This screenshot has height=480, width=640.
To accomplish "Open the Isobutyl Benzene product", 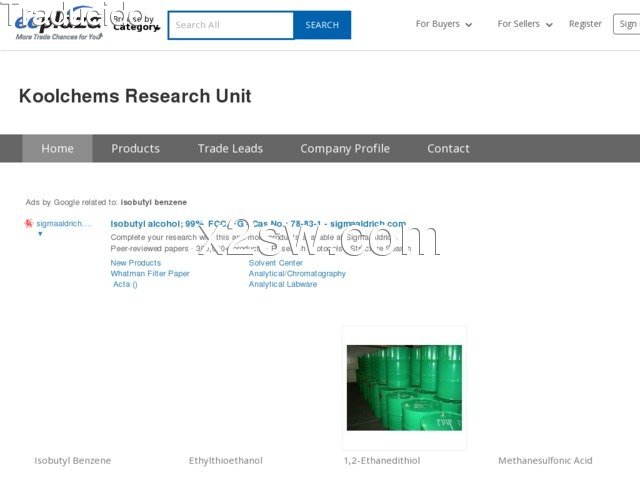I will pos(73,461).
